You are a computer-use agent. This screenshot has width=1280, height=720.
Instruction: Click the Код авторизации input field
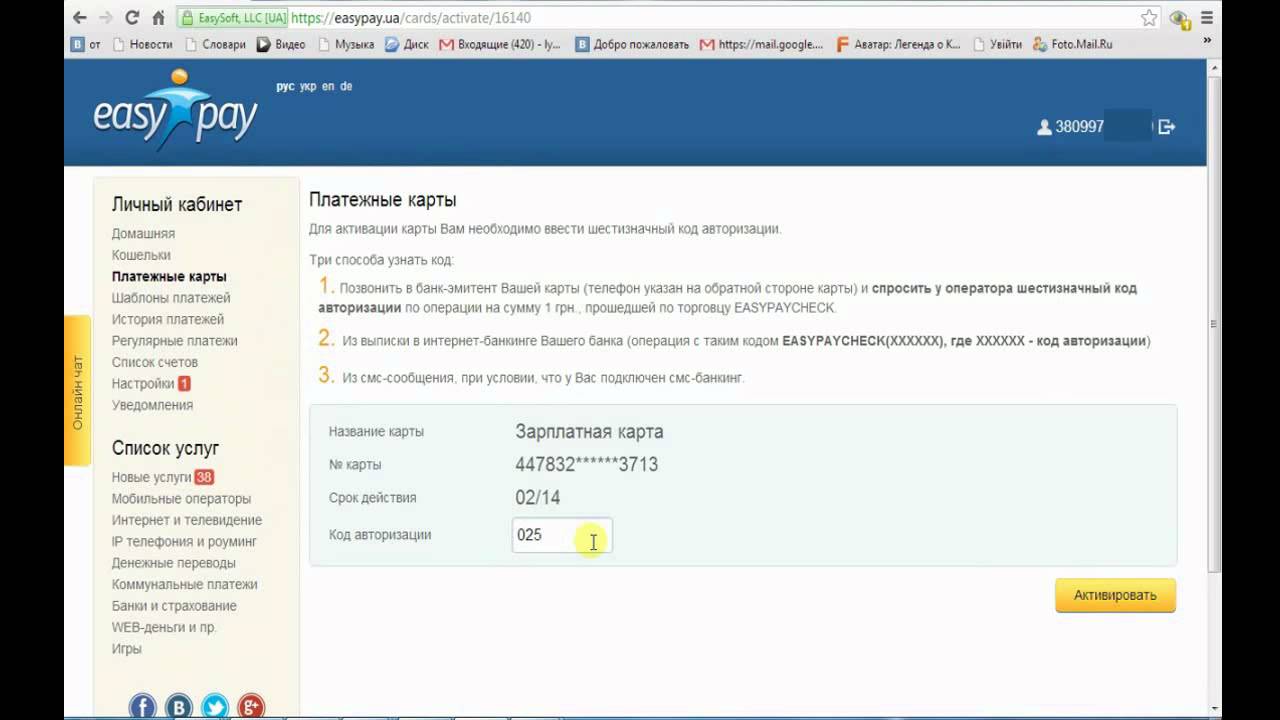(562, 535)
